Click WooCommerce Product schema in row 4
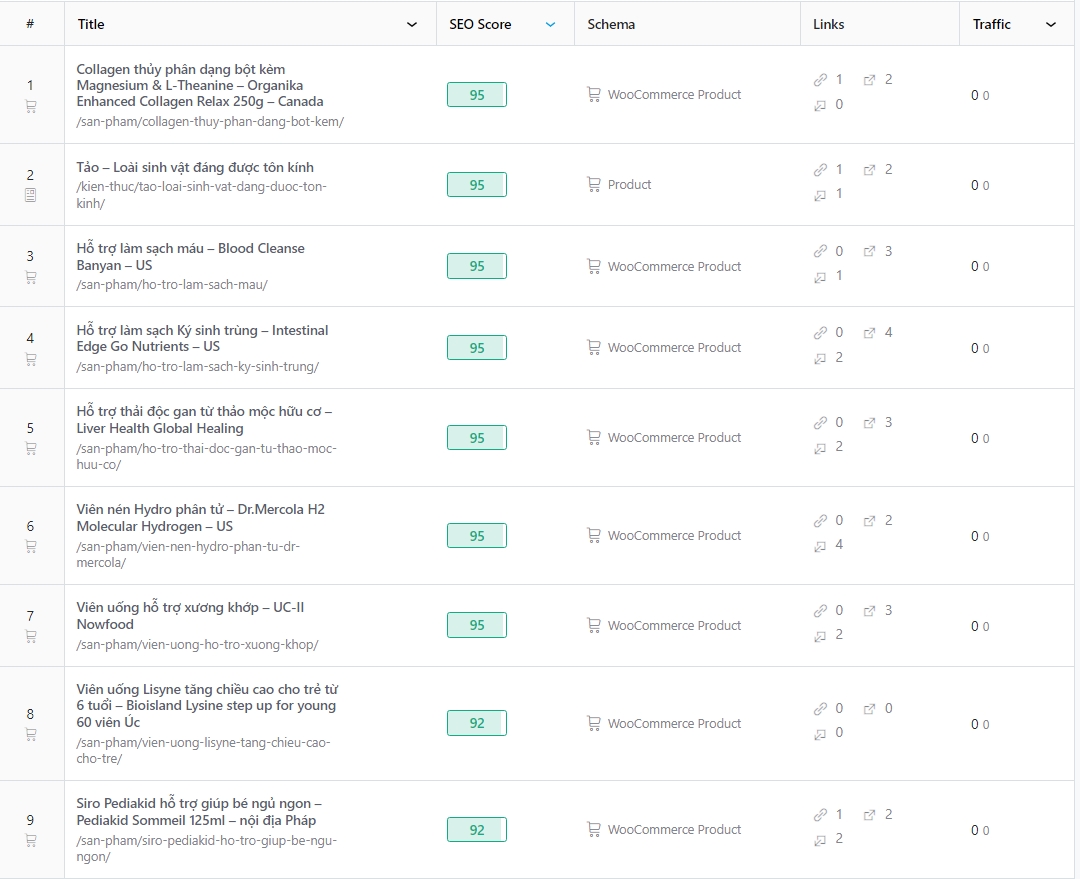This screenshot has width=1080, height=879. (x=664, y=348)
